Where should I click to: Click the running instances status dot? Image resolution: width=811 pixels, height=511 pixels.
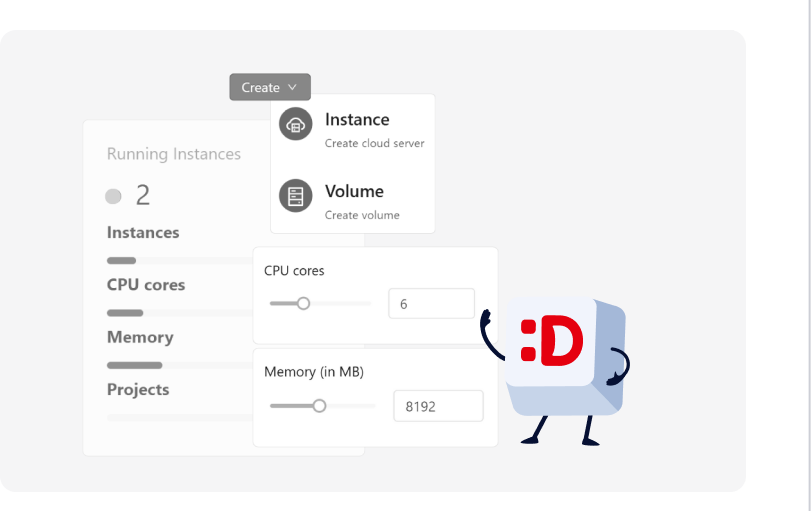point(113,197)
